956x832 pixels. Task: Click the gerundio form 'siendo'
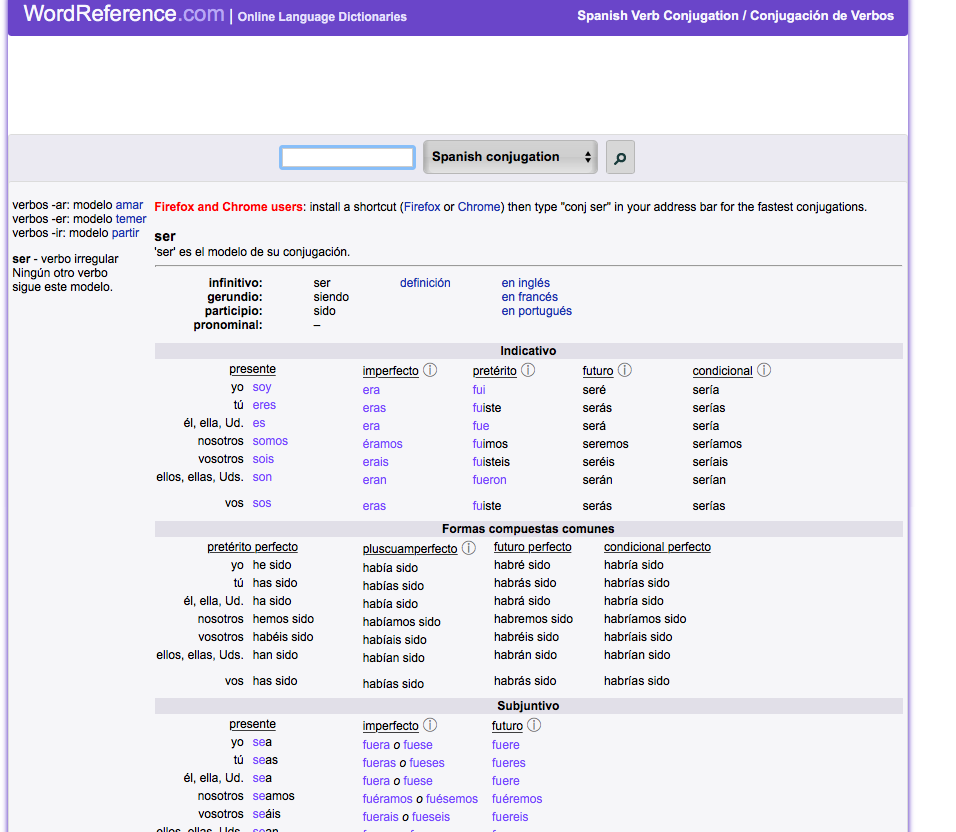(x=331, y=297)
